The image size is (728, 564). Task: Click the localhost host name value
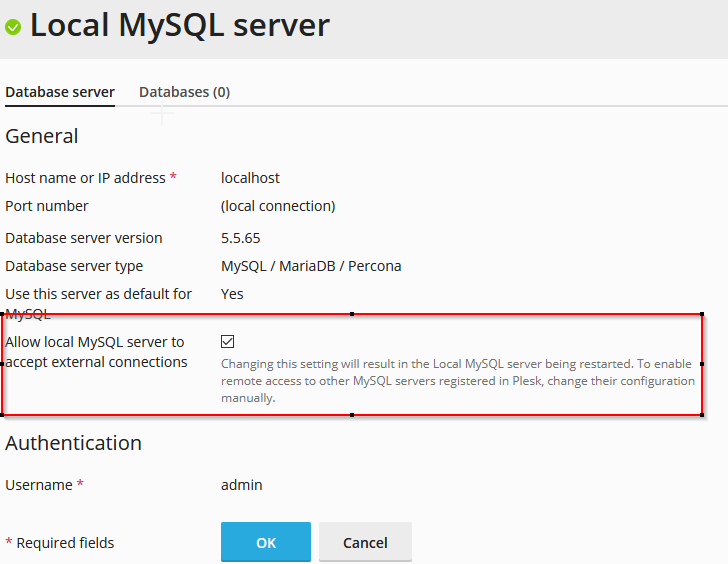(x=250, y=178)
